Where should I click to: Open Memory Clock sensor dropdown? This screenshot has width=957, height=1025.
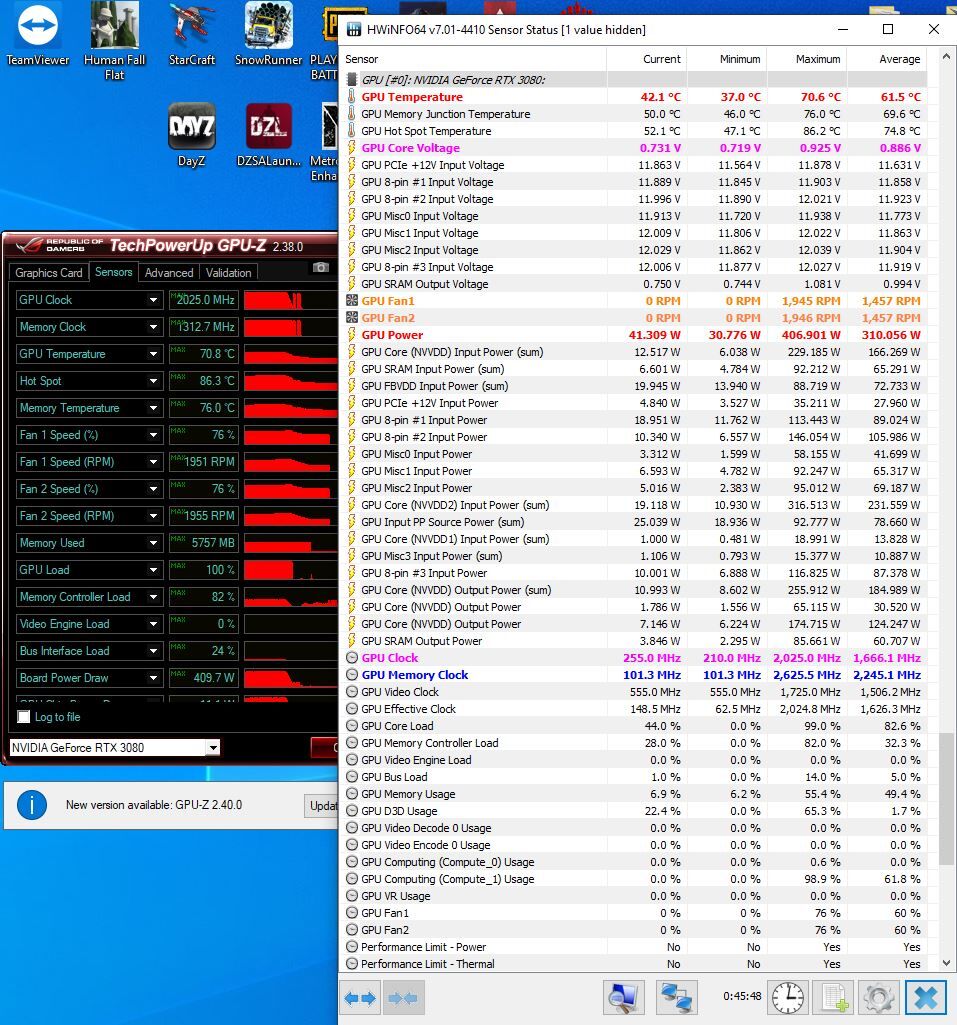(x=154, y=327)
